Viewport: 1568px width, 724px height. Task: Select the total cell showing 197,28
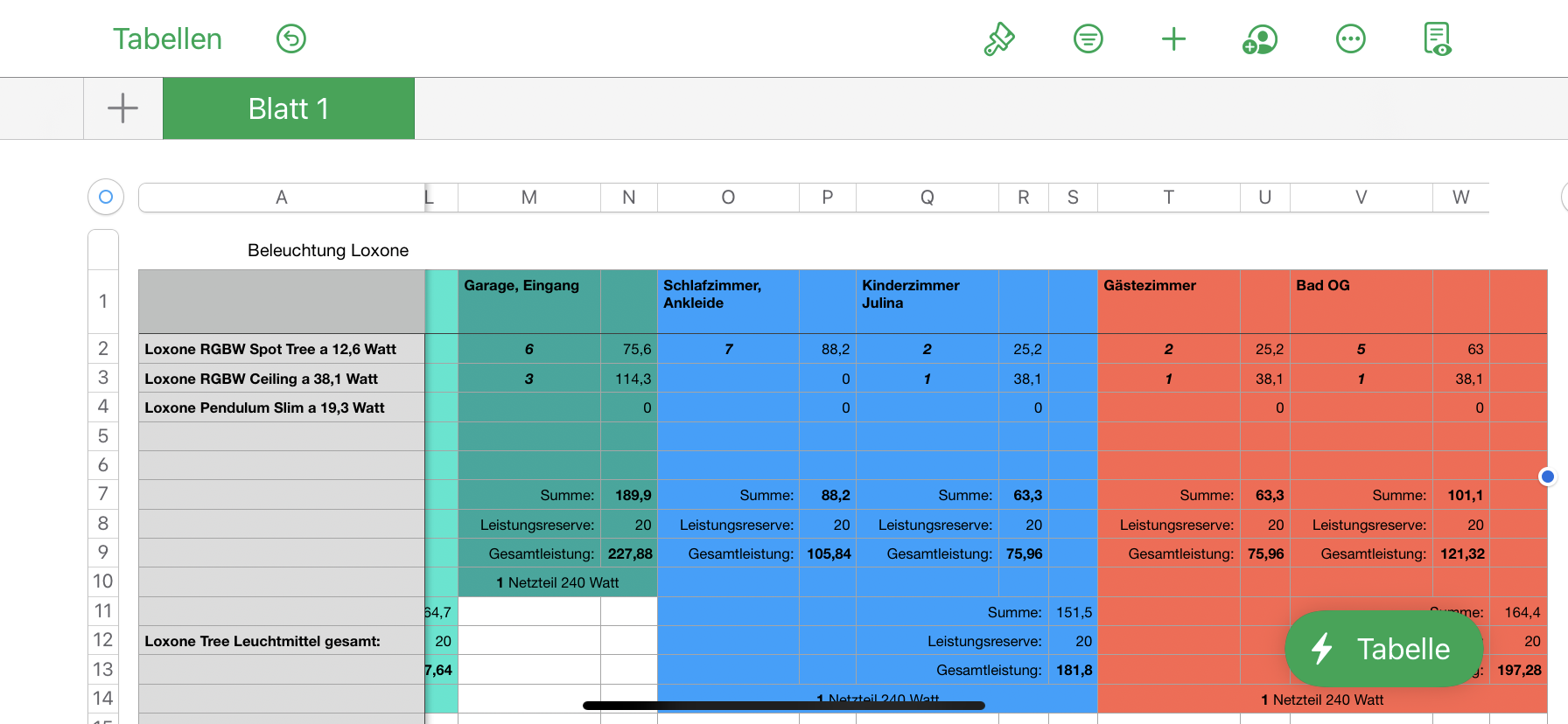pos(1519,670)
